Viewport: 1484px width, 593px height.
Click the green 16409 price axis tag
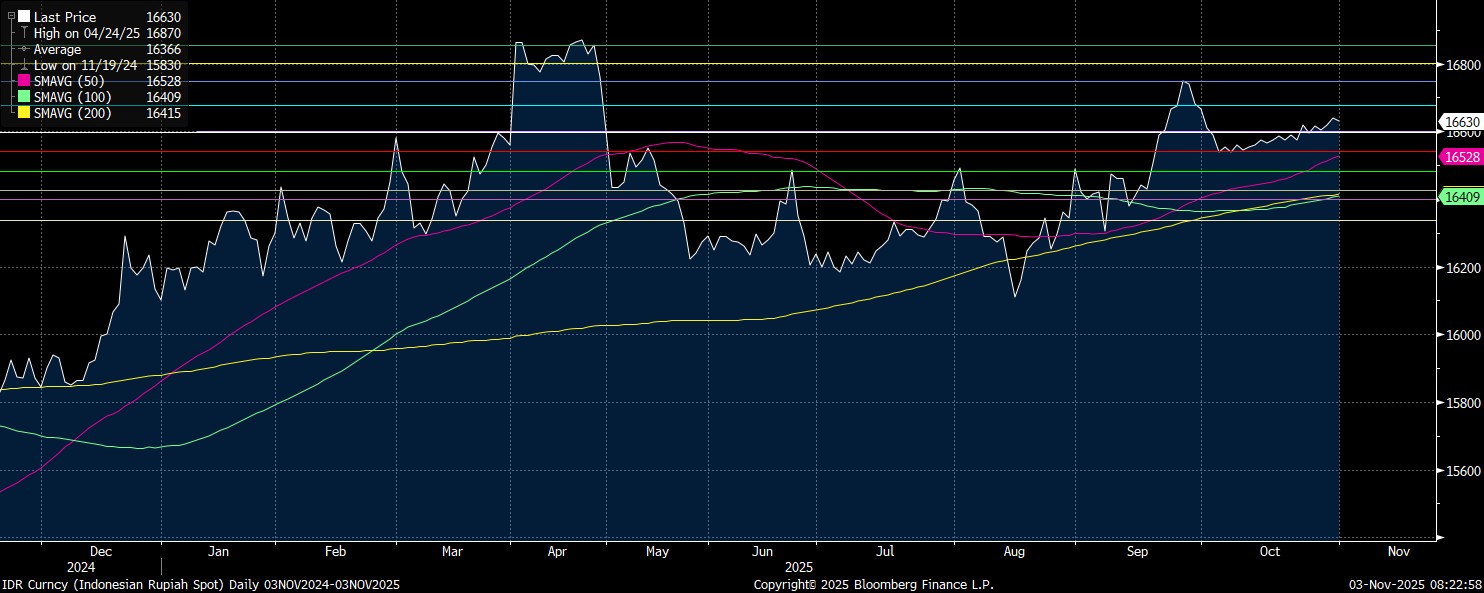[1461, 197]
